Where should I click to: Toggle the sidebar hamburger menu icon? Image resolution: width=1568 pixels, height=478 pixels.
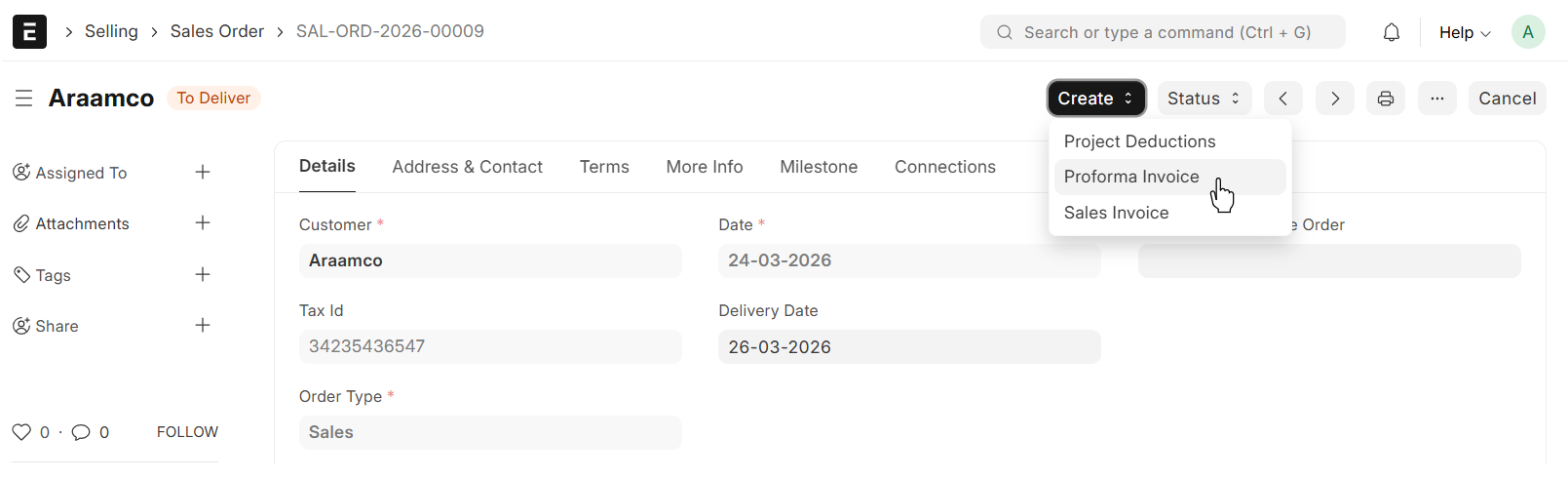(x=23, y=98)
